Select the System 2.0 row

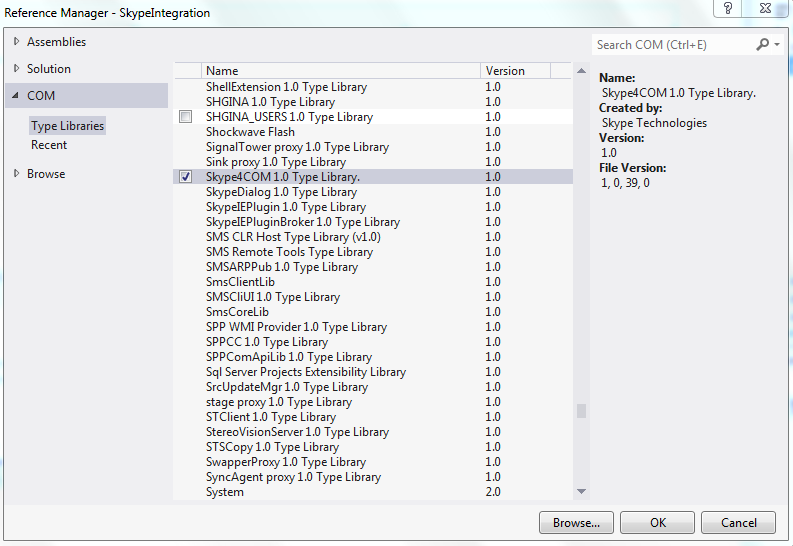[x=373, y=492]
